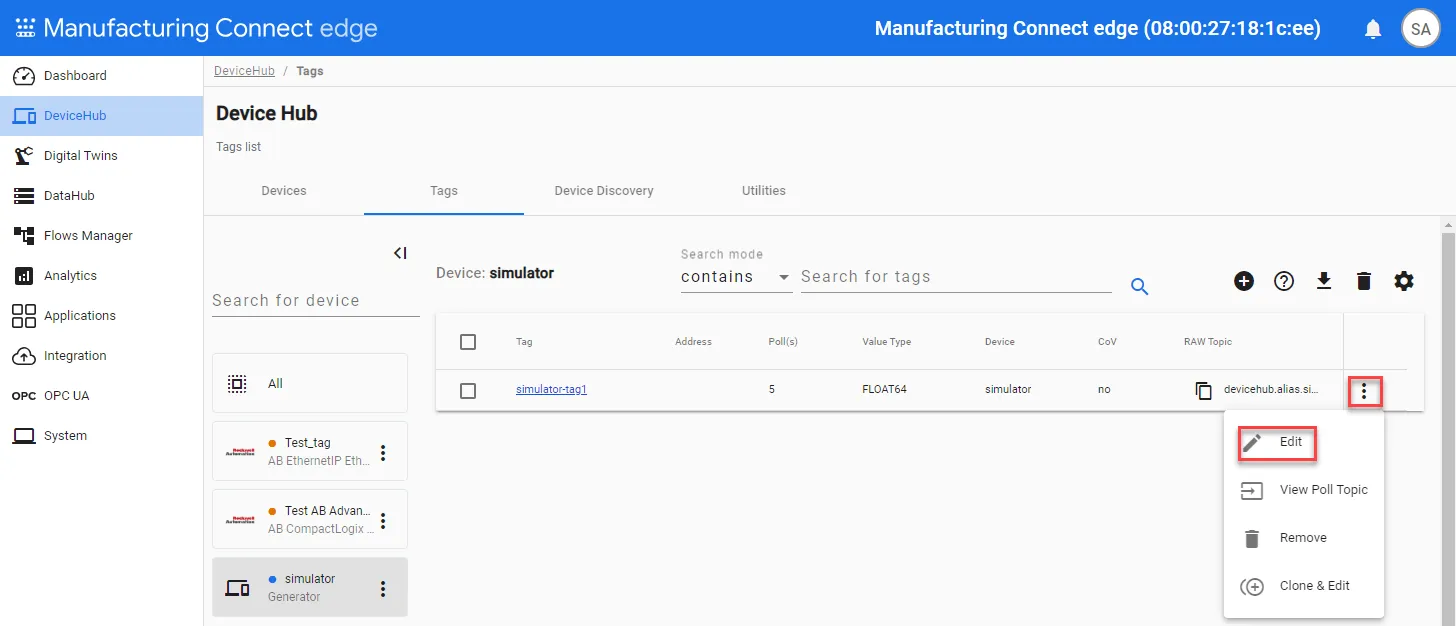Open the help question mark icon
This screenshot has height=626, width=1456.
(x=1284, y=281)
